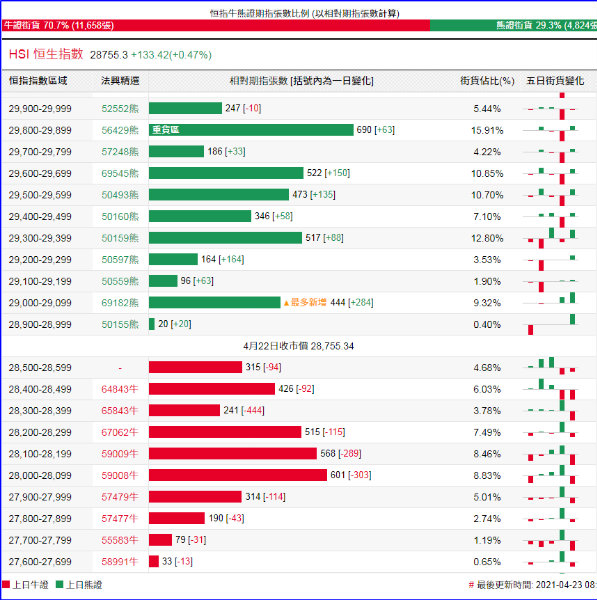Click the red 牛證街貨 70.7% bar segment
The width and height of the screenshot is (597, 600).
[x=216, y=26]
